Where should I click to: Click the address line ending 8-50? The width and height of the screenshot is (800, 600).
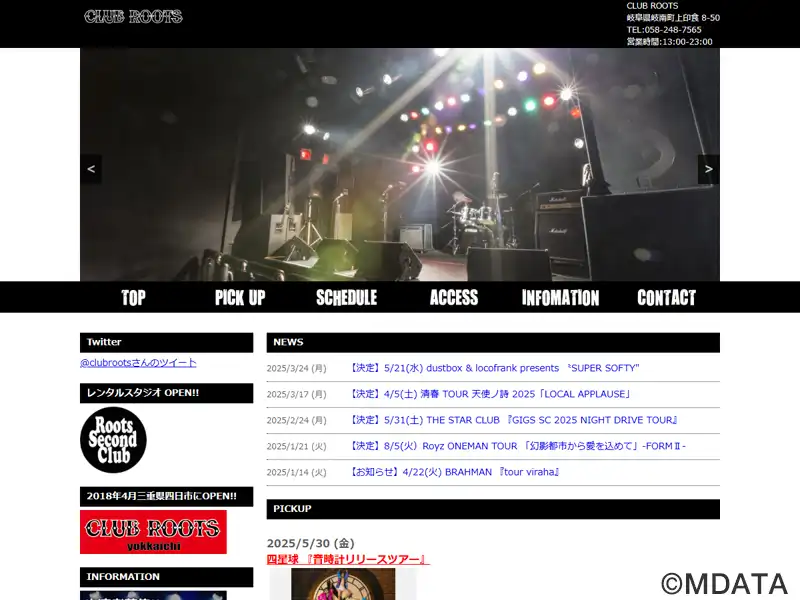point(673,18)
